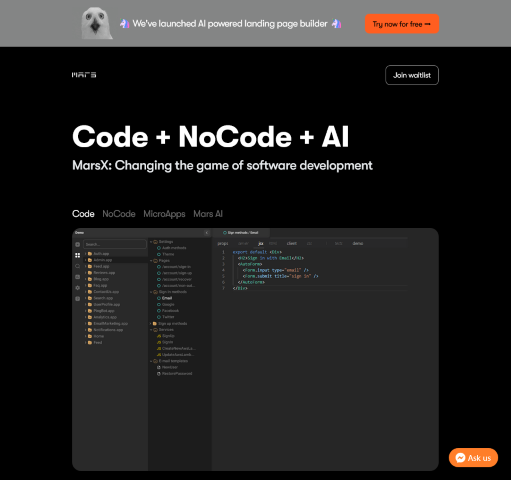Expand the Admin.app folder arrow
511x480 pixels.
(x=86, y=260)
